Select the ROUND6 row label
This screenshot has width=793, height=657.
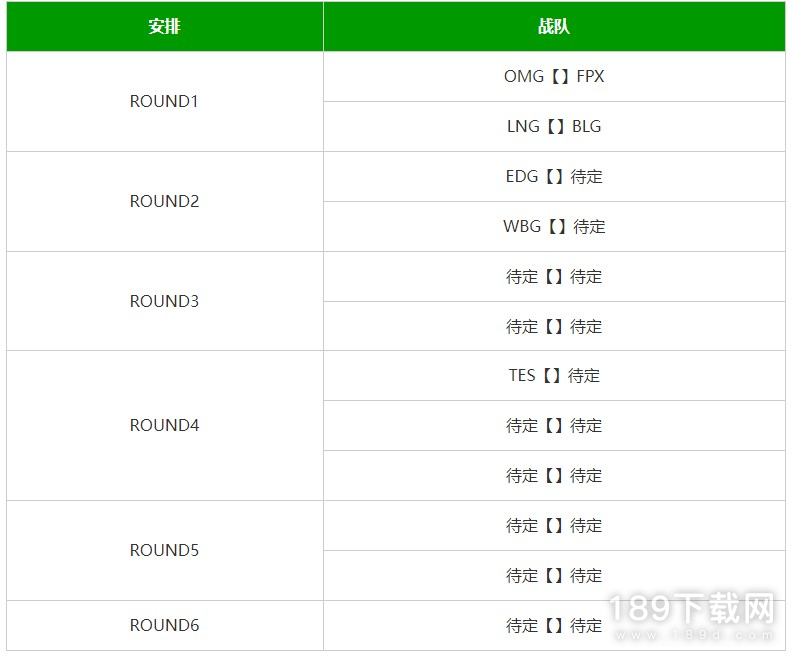coord(164,625)
